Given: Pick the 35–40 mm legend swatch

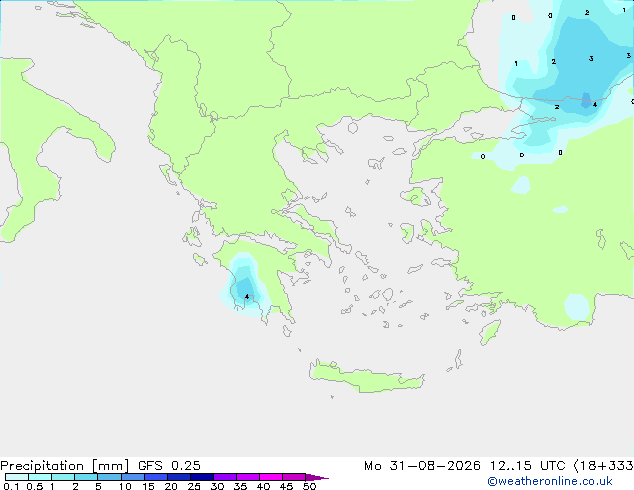Looking at the screenshot, I should (x=248, y=477).
